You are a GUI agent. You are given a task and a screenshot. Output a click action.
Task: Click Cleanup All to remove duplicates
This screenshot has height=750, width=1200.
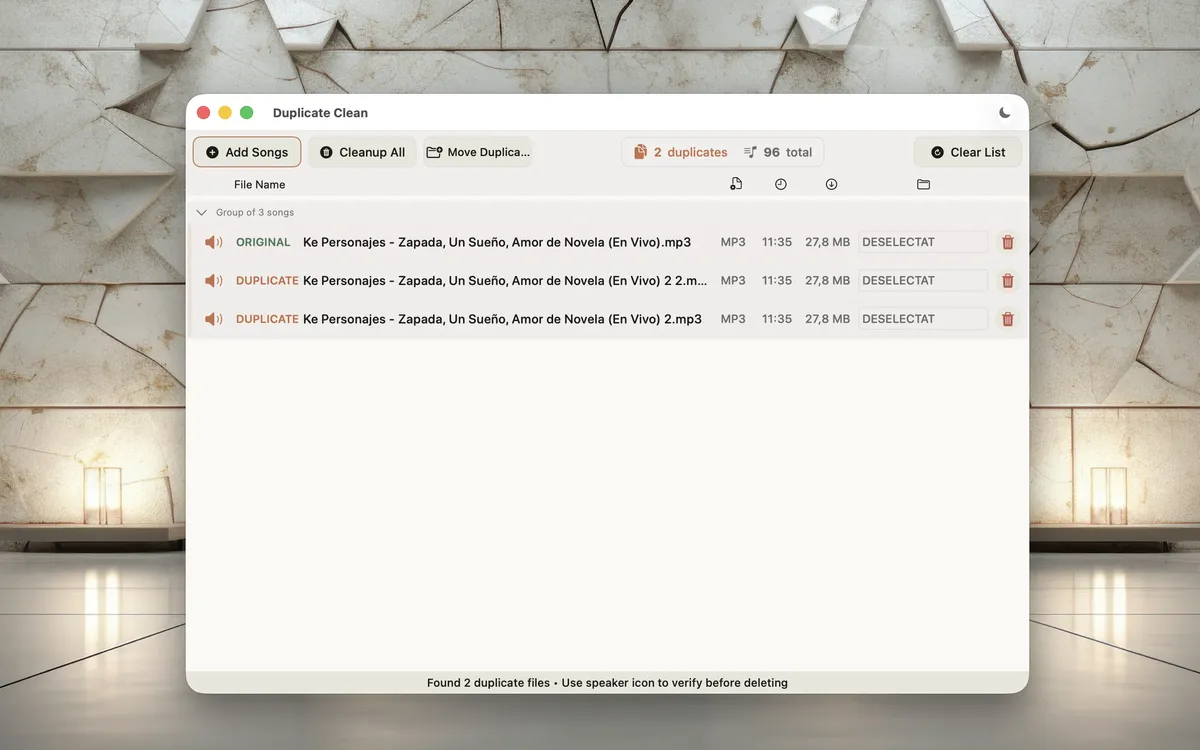362,151
